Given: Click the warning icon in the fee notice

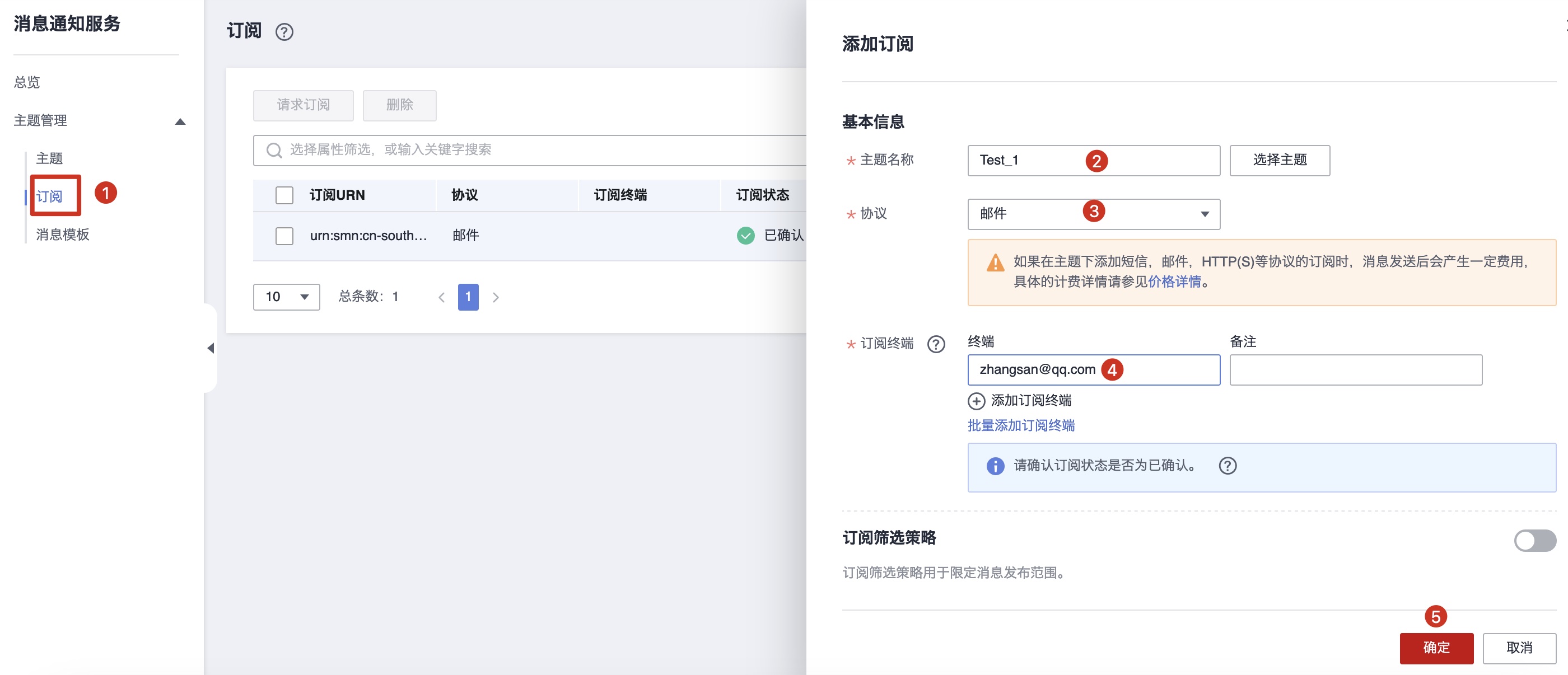Looking at the screenshot, I should [x=994, y=264].
